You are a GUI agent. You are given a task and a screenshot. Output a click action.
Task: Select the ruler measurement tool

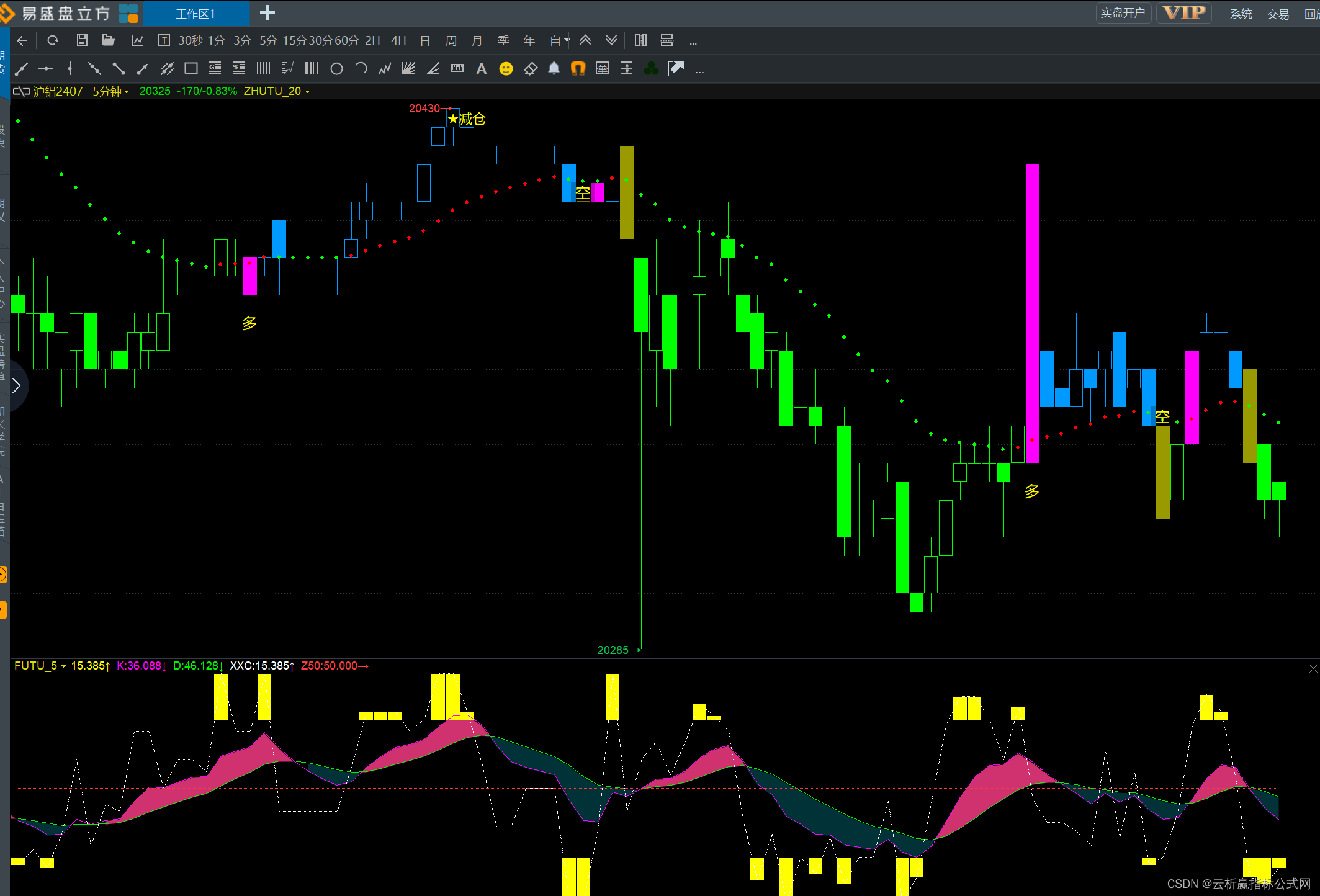pos(457,69)
